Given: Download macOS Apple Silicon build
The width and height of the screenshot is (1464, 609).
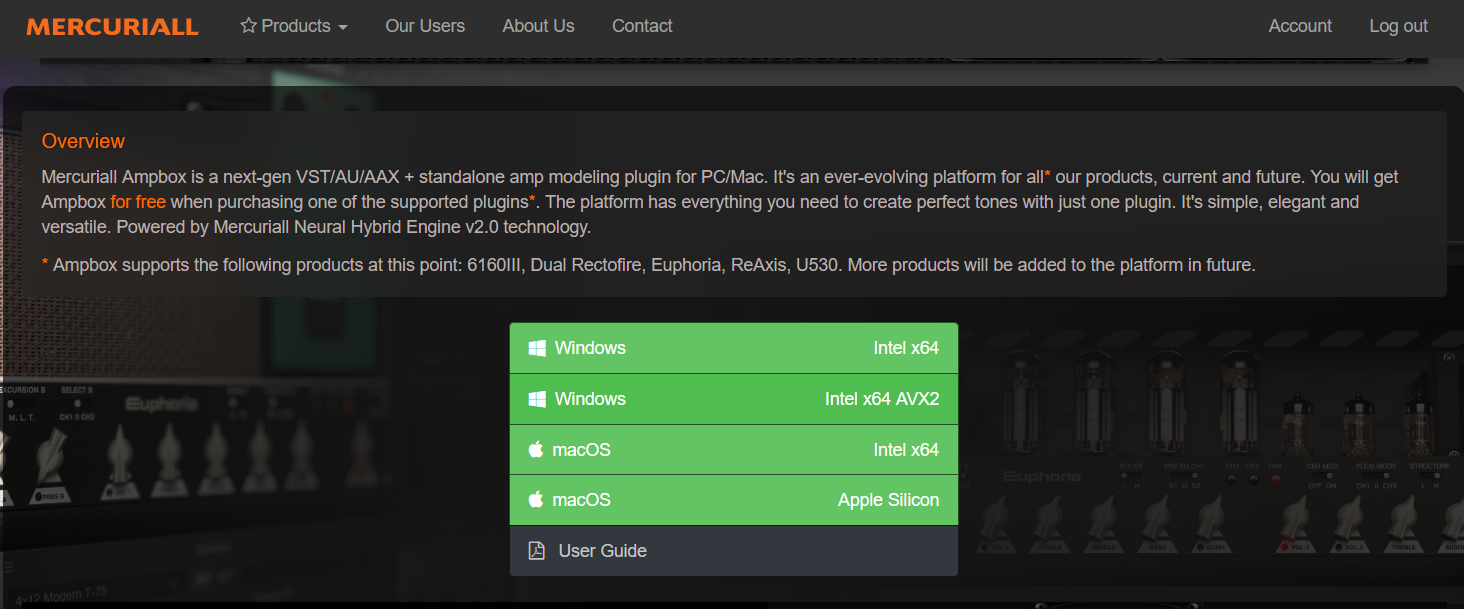Looking at the screenshot, I should pos(733,500).
